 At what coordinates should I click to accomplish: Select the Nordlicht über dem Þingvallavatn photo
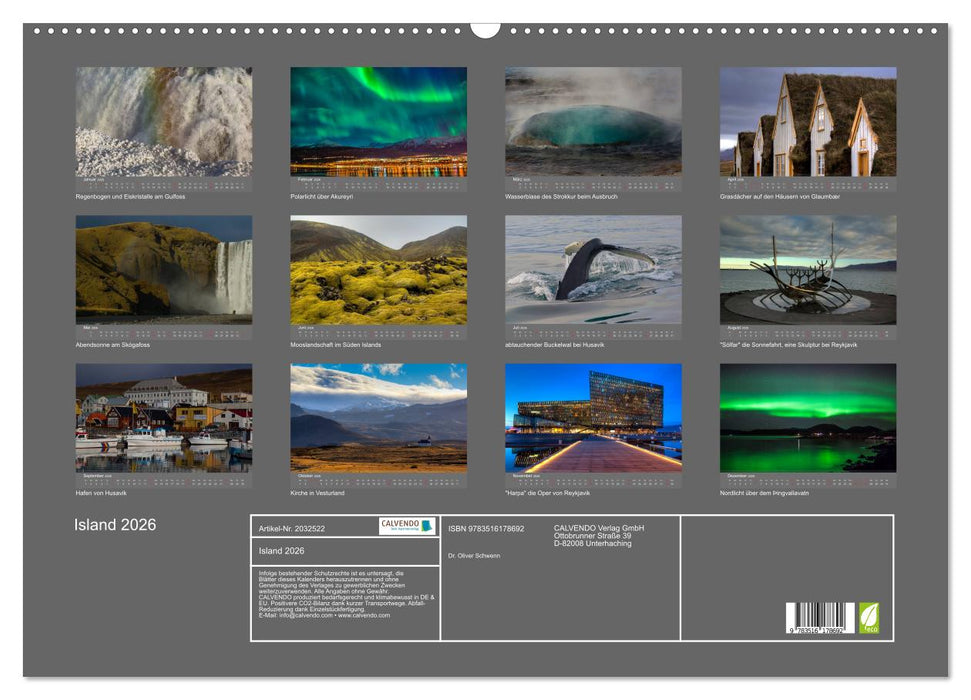[808, 417]
